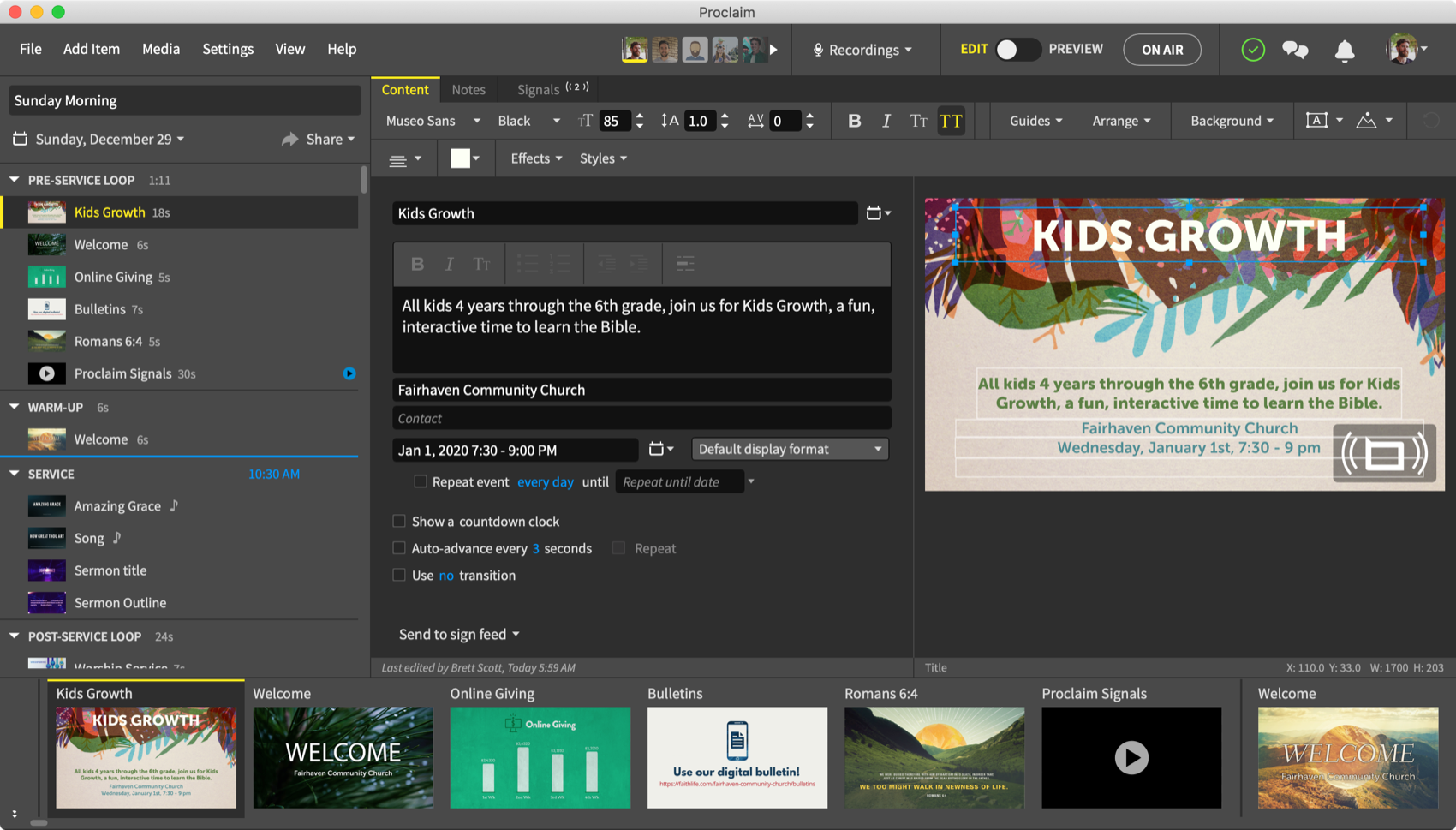Open the Recordings dropdown

click(x=862, y=50)
